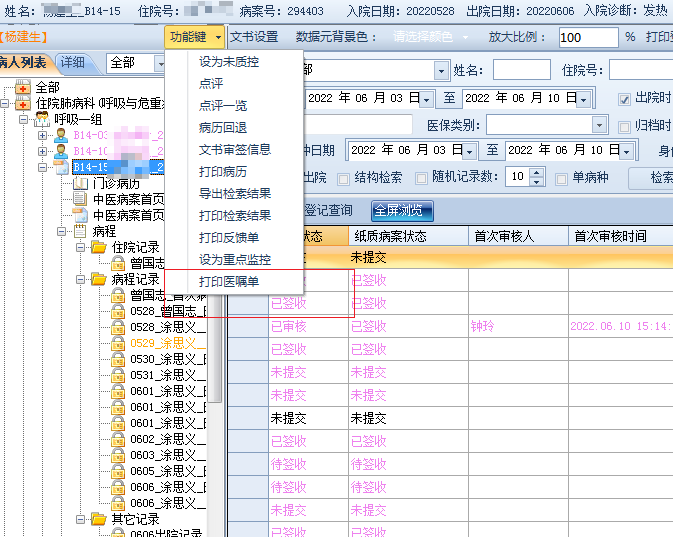Enable the 随机记录数 checkbox
This screenshot has height=537, width=673.
pos(421,179)
